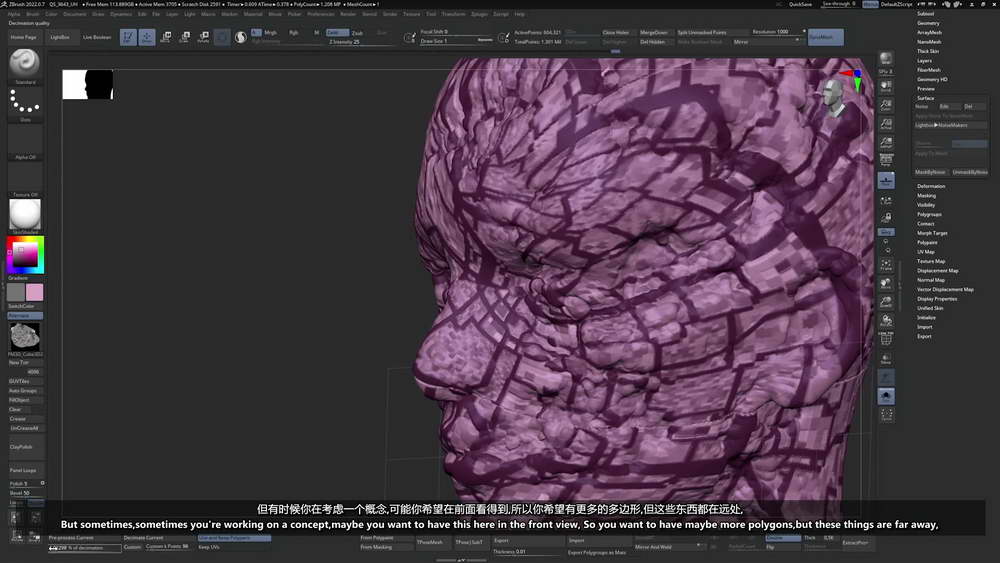Open the Brush menu
This screenshot has height=563, width=1000.
[x=33, y=14]
